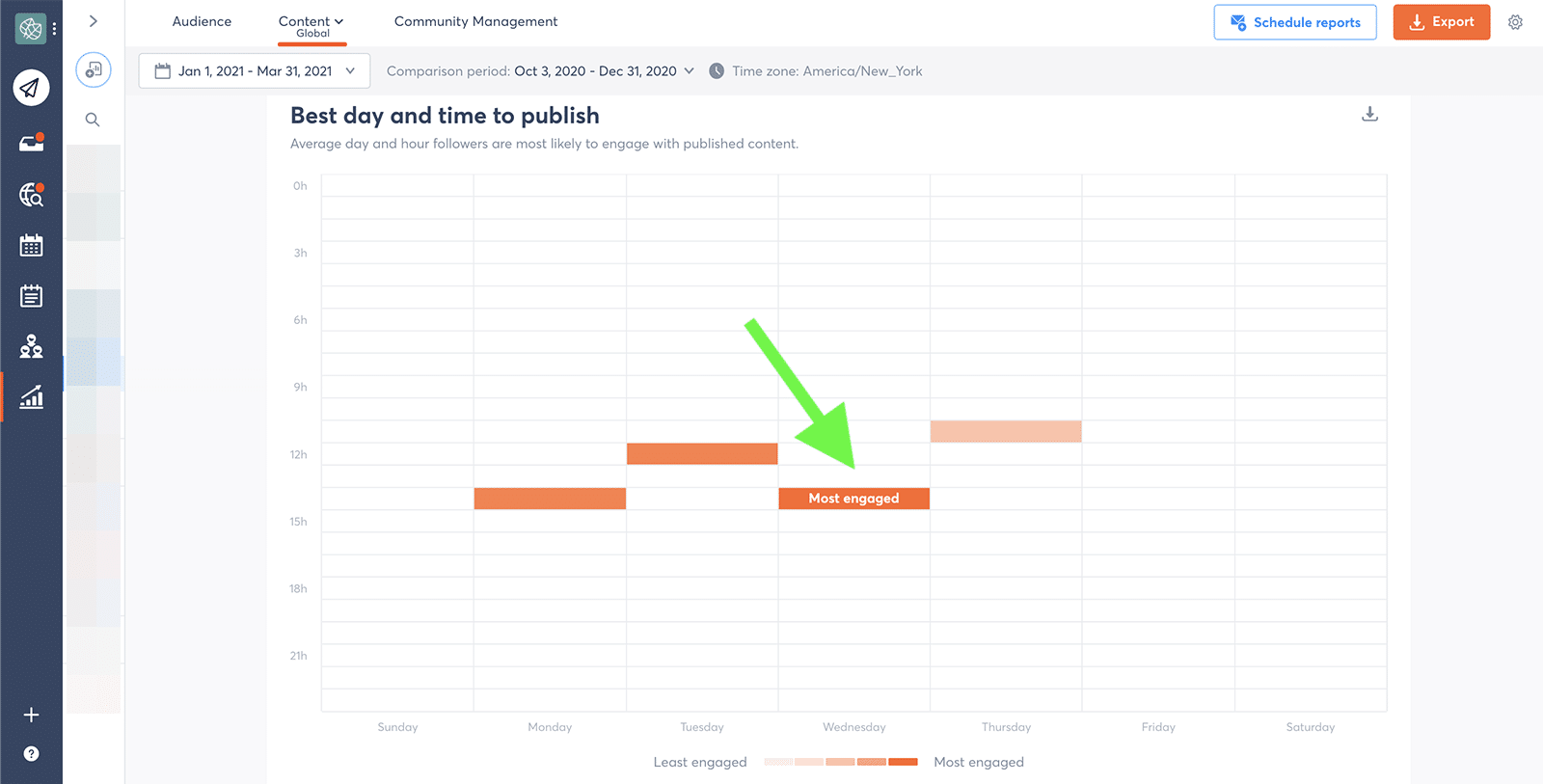Viewport: 1543px width, 784px height.
Task: Click the Saturday axis label
Action: (1311, 727)
